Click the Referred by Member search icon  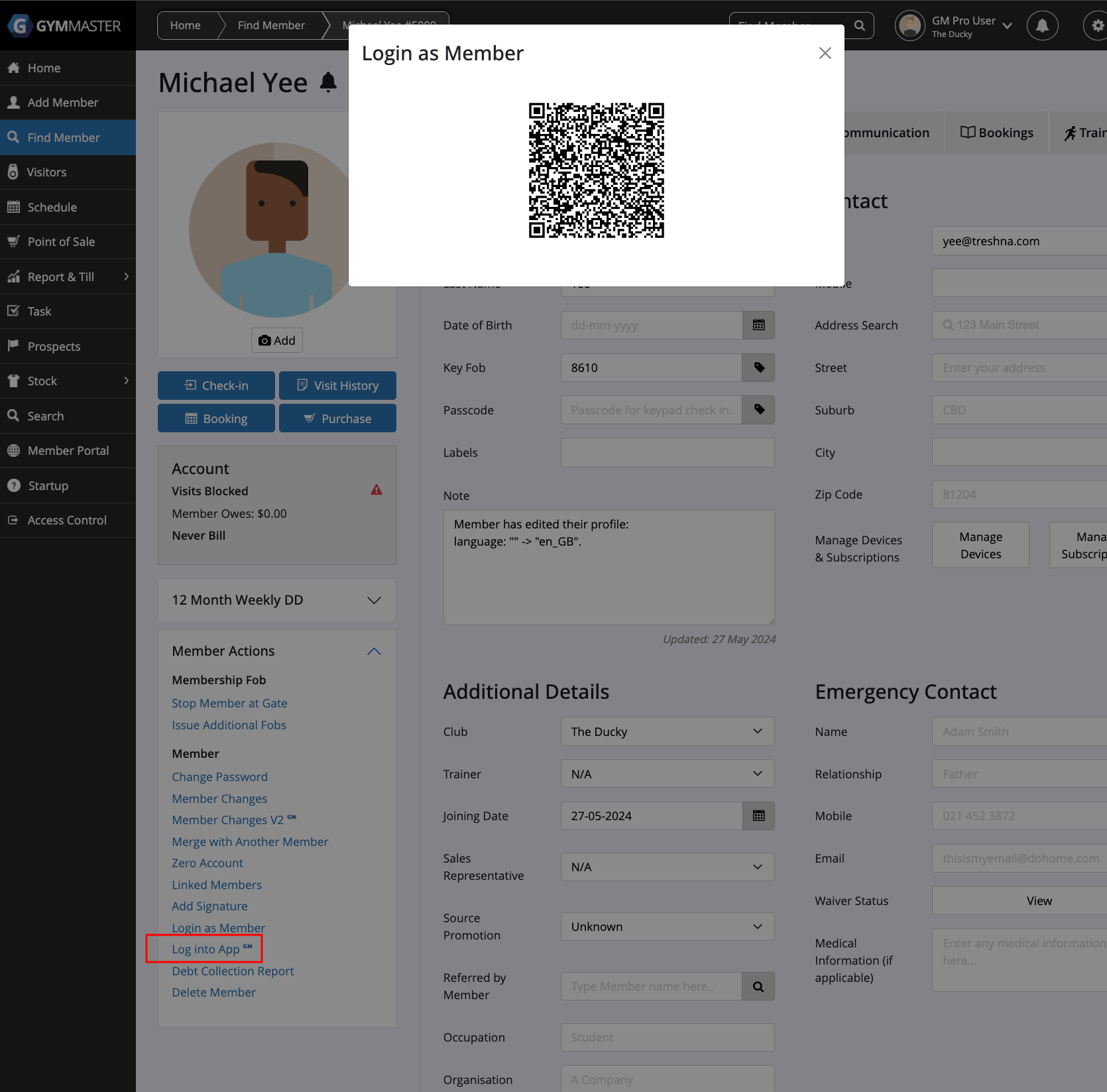758,987
